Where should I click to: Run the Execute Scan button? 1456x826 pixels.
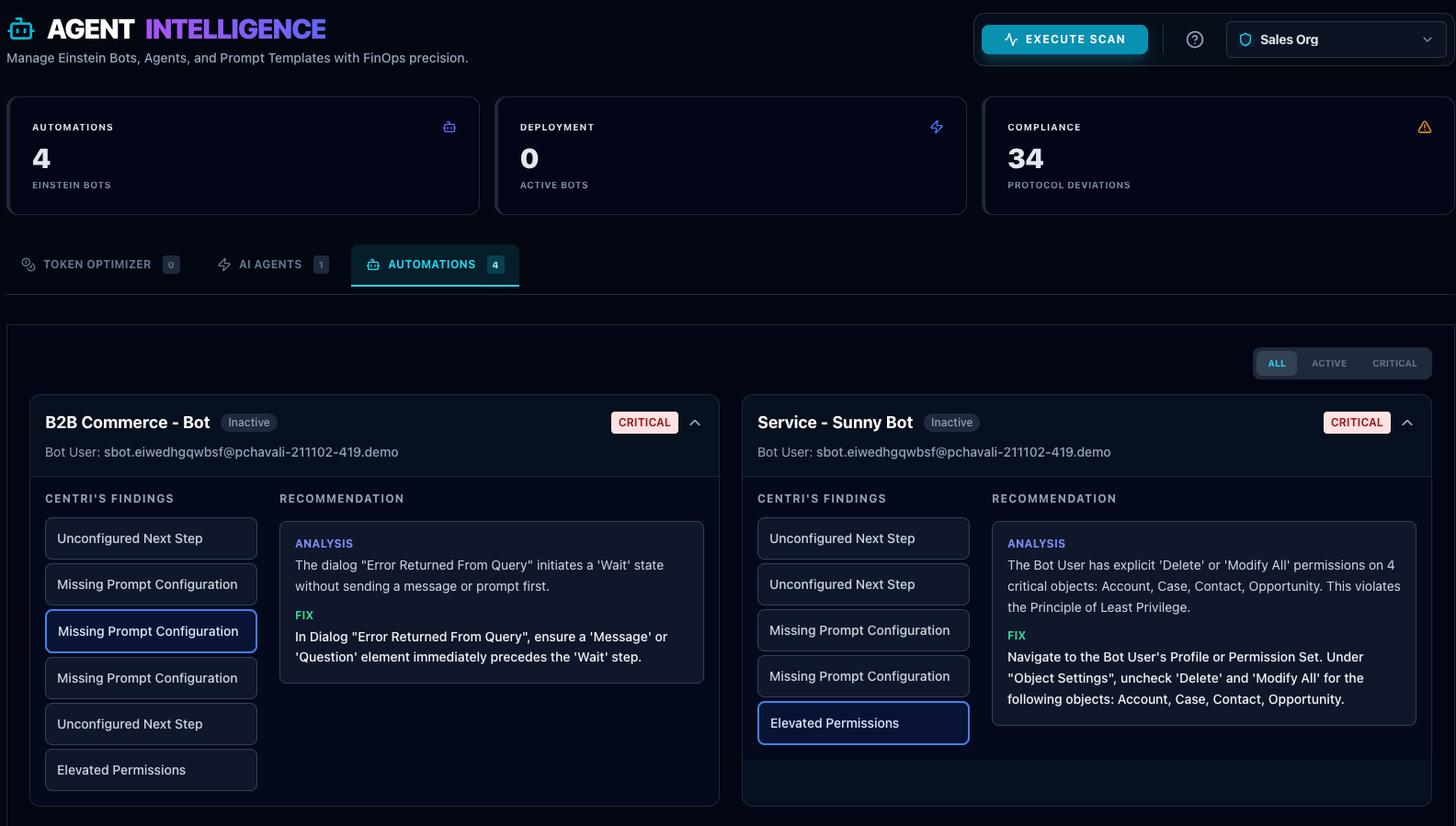pyautogui.click(x=1064, y=40)
